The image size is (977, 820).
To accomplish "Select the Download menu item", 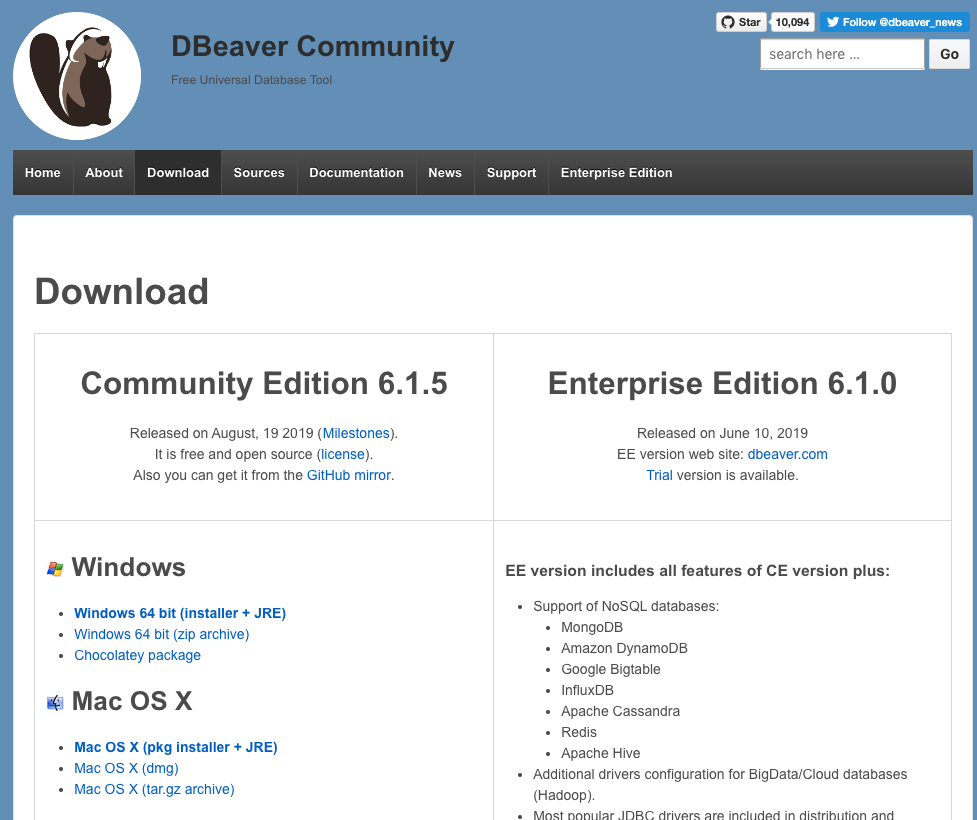I will coord(178,173).
